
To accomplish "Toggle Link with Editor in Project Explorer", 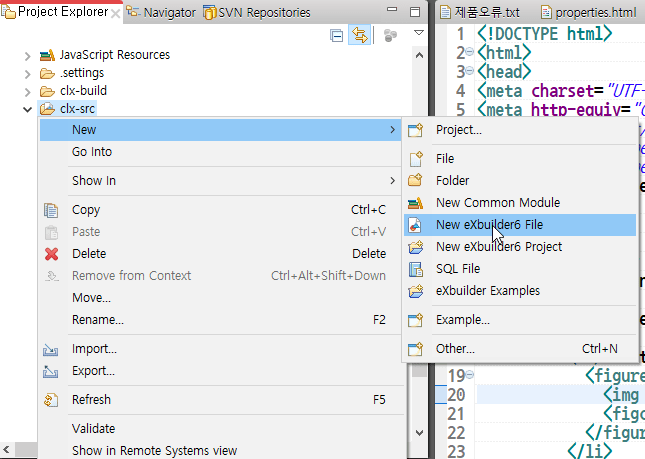I will (359, 36).
